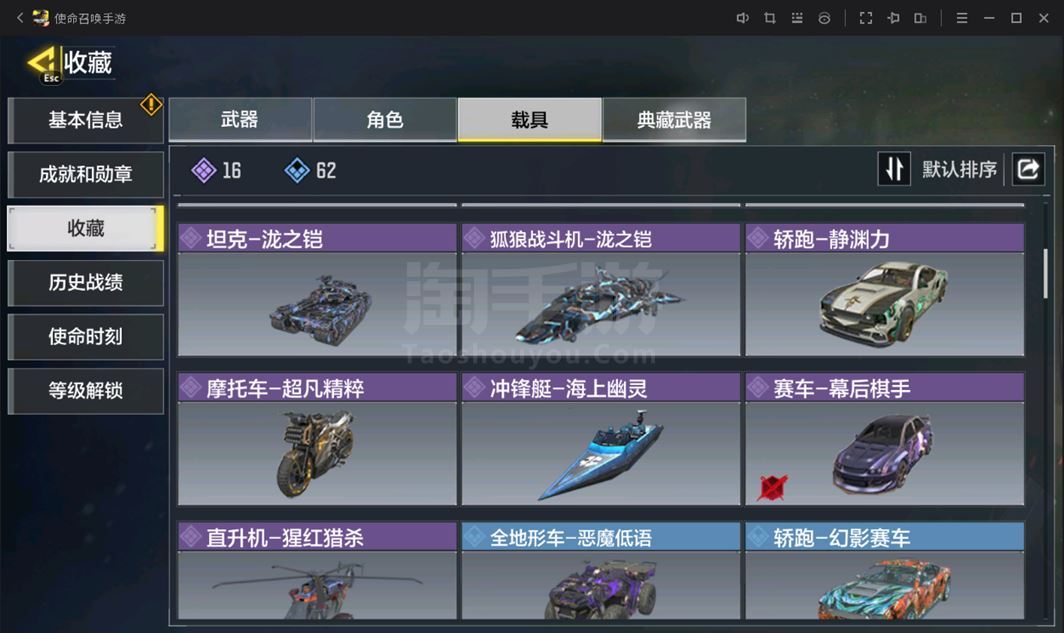Viewport: 1064px width, 633px height.
Task: Click the emulator screenshot crop icon
Action: click(770, 18)
